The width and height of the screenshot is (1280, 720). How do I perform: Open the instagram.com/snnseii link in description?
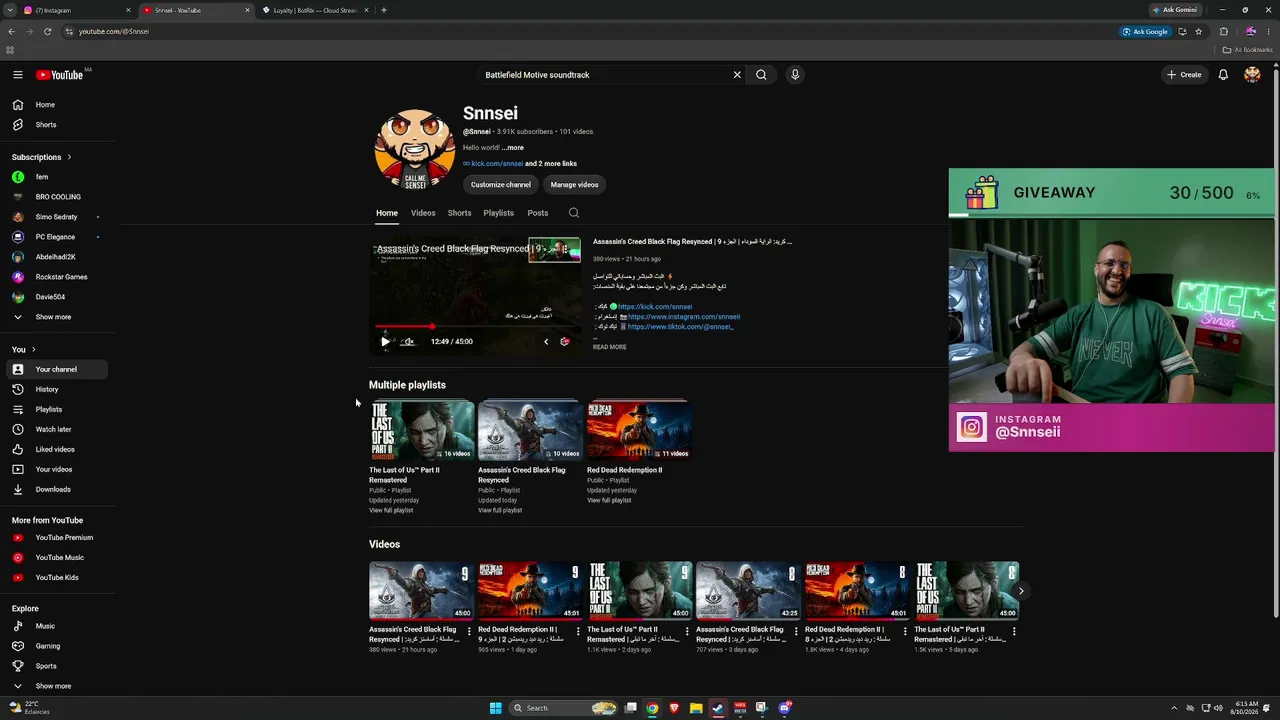(x=684, y=317)
